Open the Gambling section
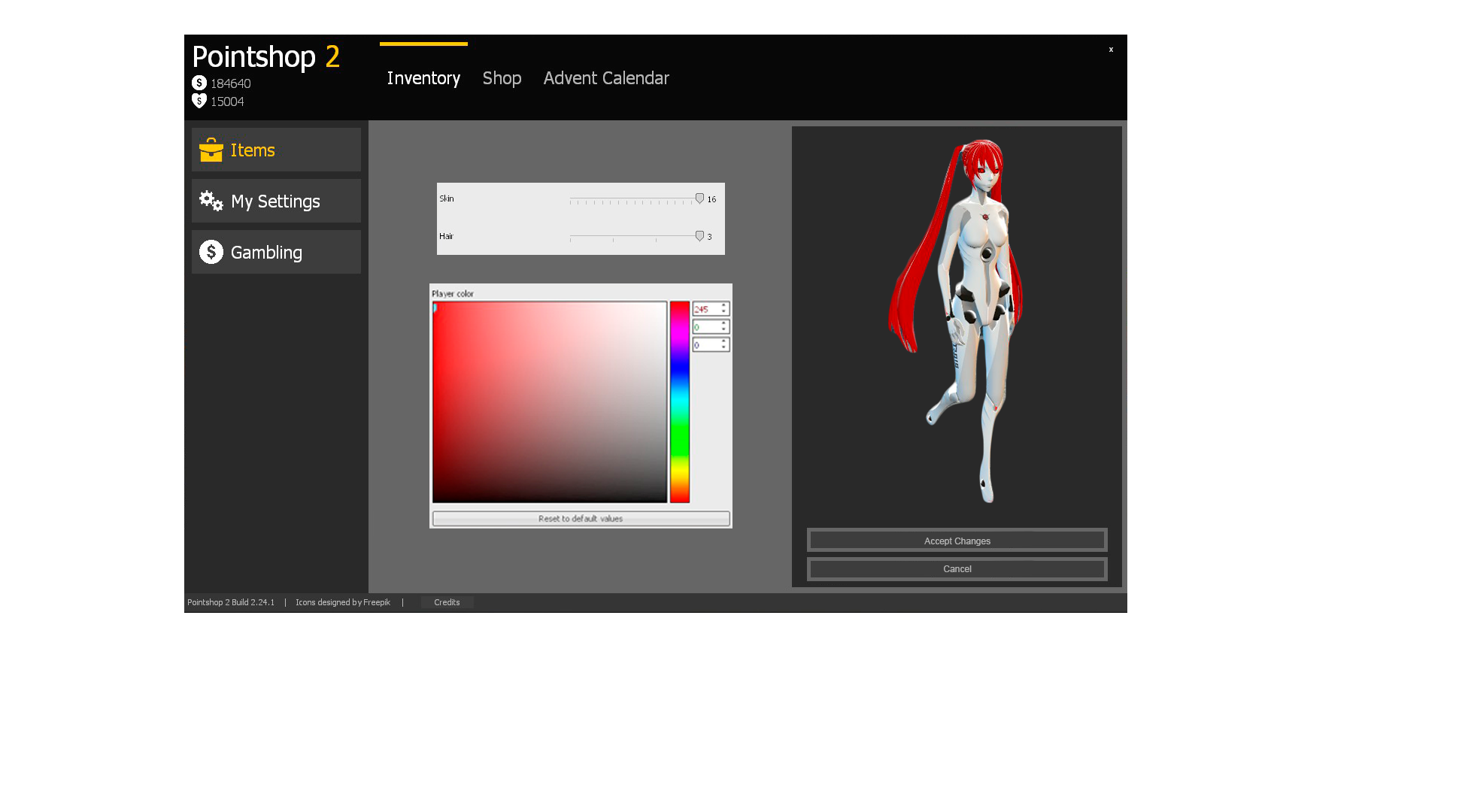The width and height of the screenshot is (1465, 812). pos(266,252)
